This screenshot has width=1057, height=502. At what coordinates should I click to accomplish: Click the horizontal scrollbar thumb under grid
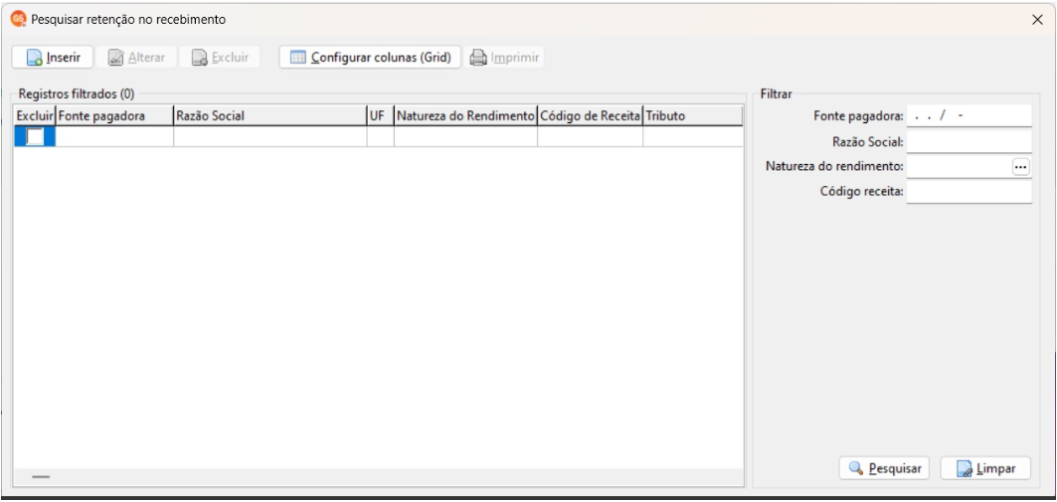click(x=41, y=477)
